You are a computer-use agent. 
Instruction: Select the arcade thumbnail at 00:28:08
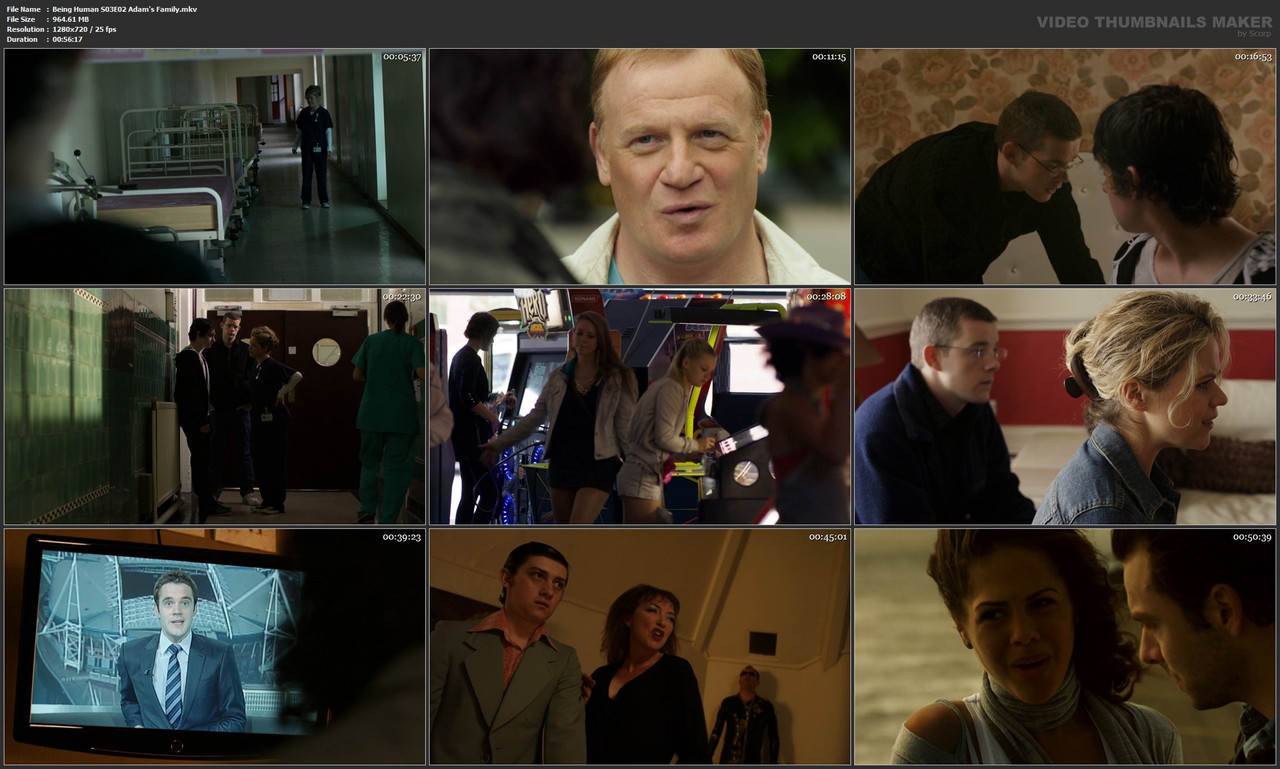tap(640, 407)
